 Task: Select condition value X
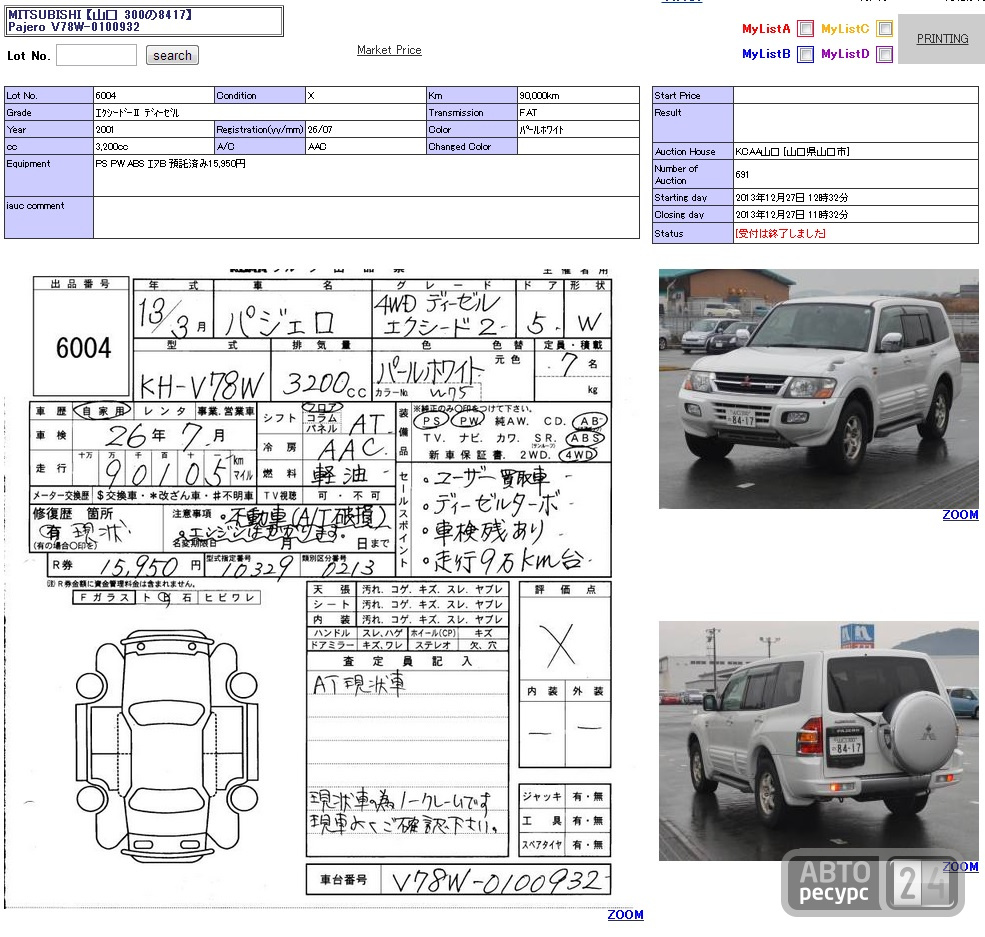pyautogui.click(x=310, y=95)
